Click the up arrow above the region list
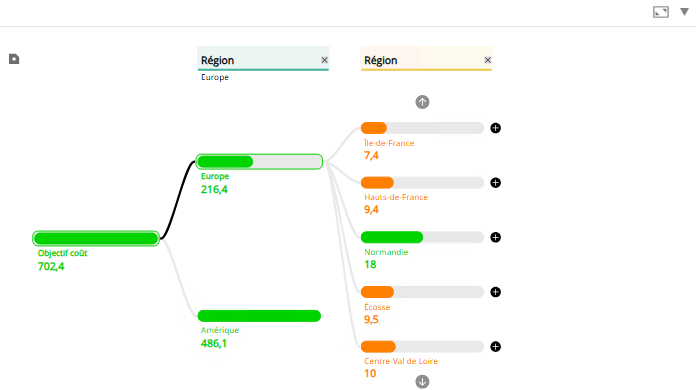This screenshot has width=696, height=390. pos(422,102)
